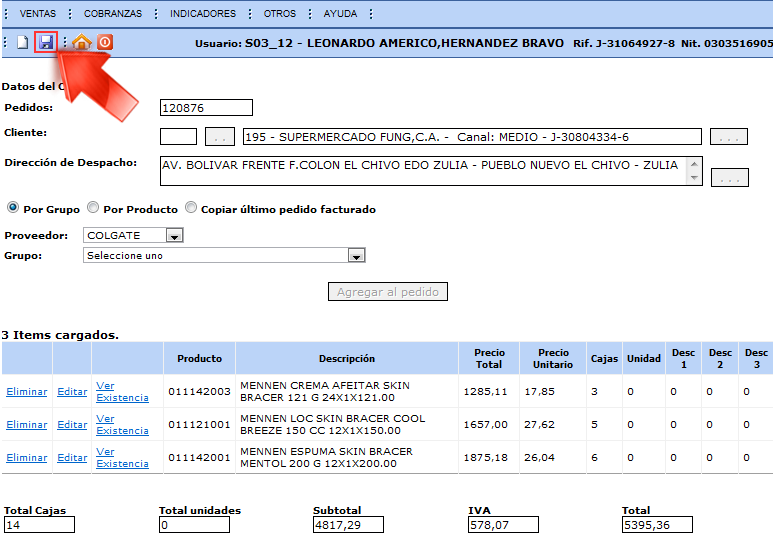Image resolution: width=773 pixels, height=539 pixels.
Task: Click the Cajas column header
Action: pyautogui.click(x=604, y=359)
